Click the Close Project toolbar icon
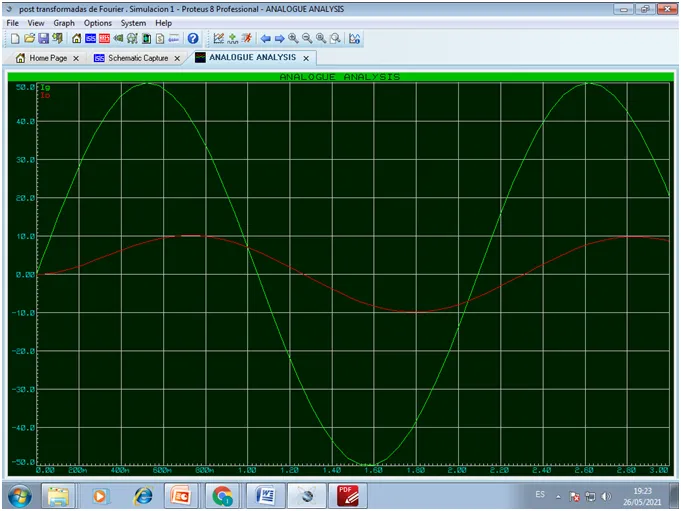 click(57, 39)
